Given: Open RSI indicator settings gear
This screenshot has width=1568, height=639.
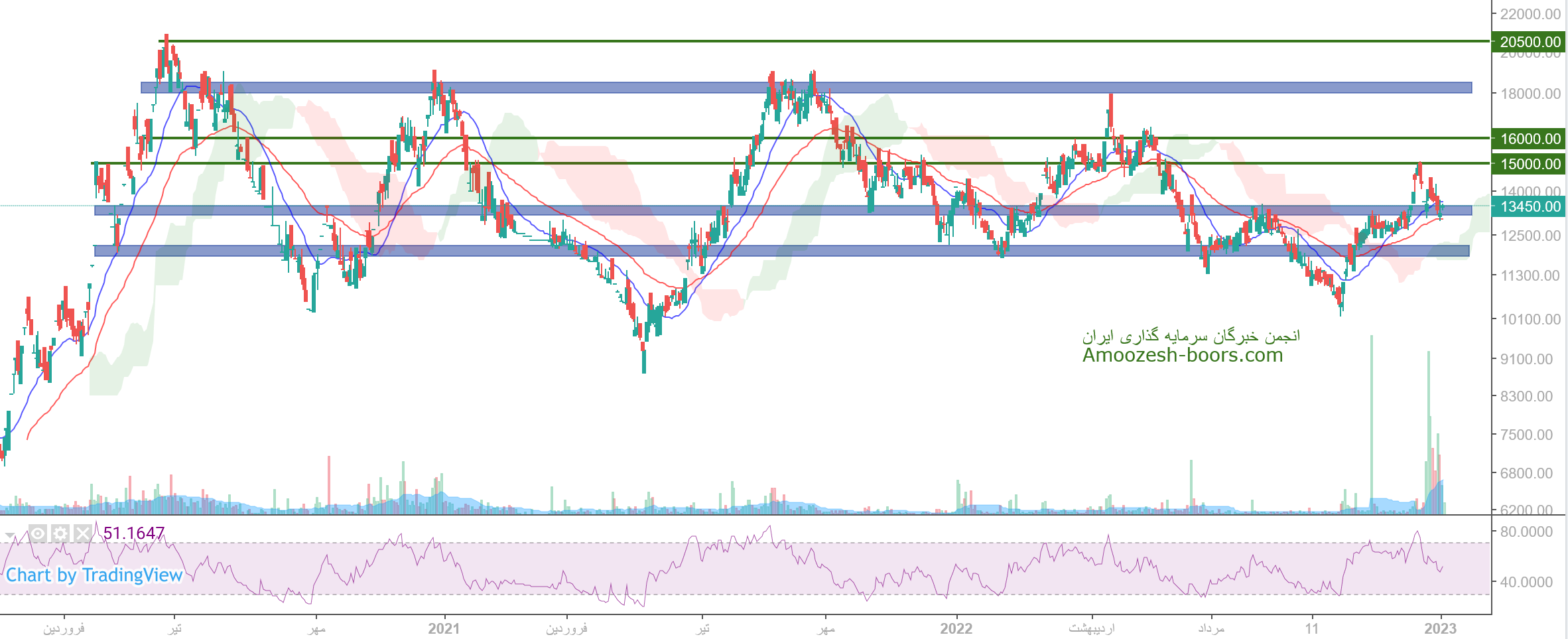Looking at the screenshot, I should pos(60,533).
